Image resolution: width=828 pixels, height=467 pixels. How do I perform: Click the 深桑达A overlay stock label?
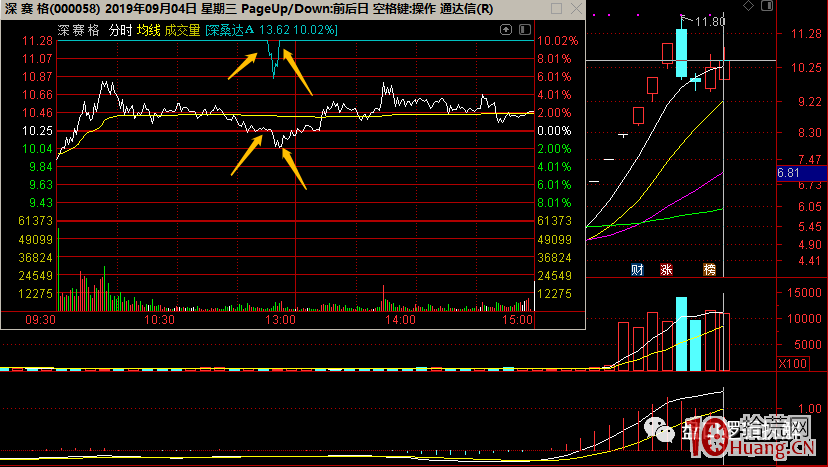pyautogui.click(x=230, y=30)
